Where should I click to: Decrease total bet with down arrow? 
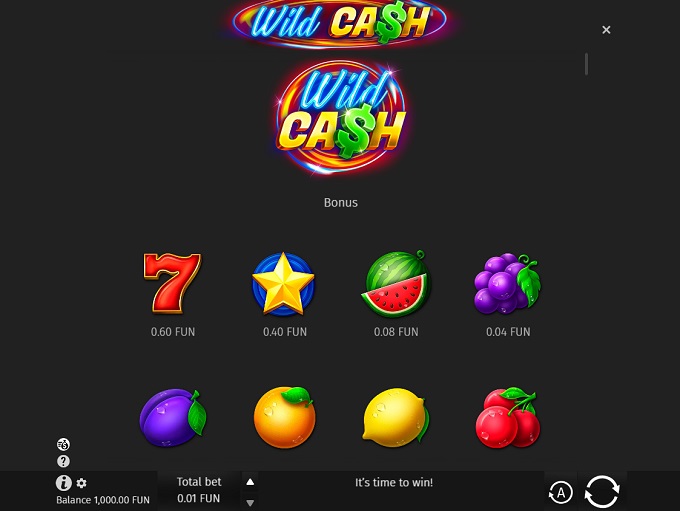pos(250,503)
